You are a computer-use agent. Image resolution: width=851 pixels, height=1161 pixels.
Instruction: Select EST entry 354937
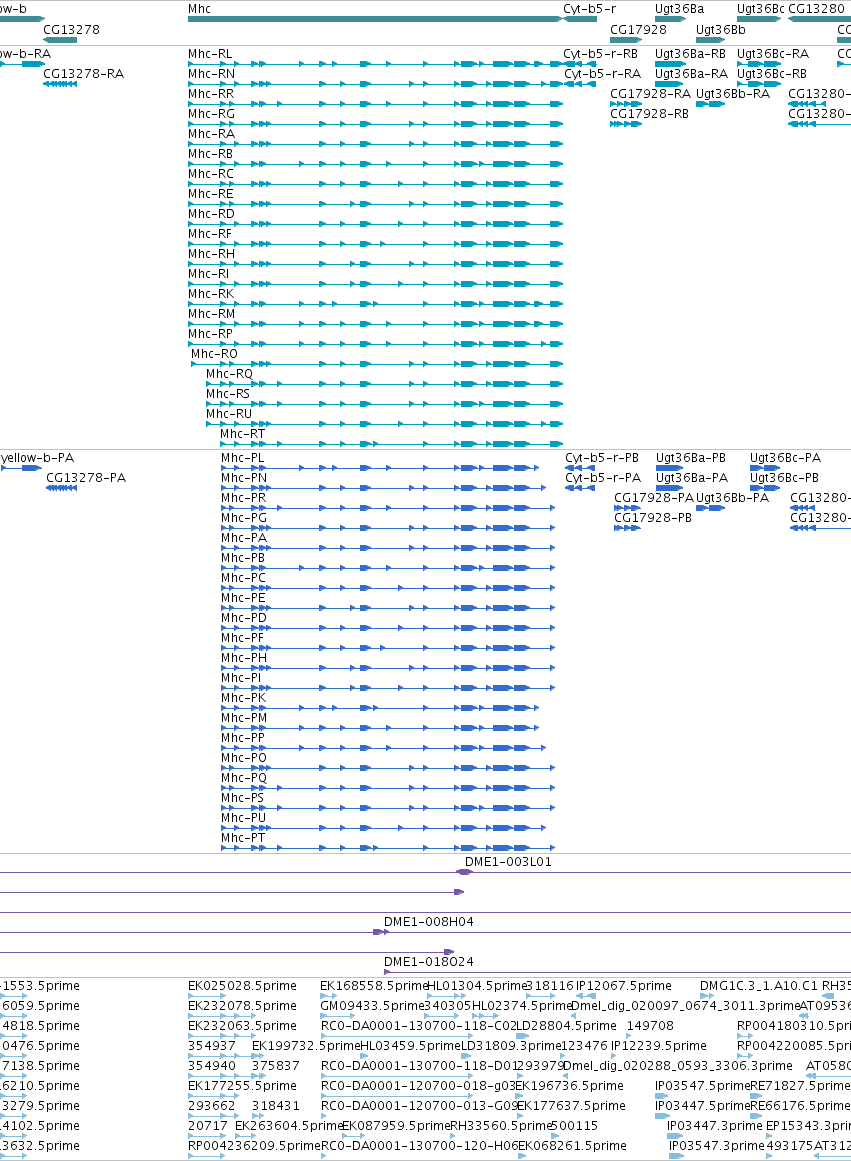[212, 1046]
